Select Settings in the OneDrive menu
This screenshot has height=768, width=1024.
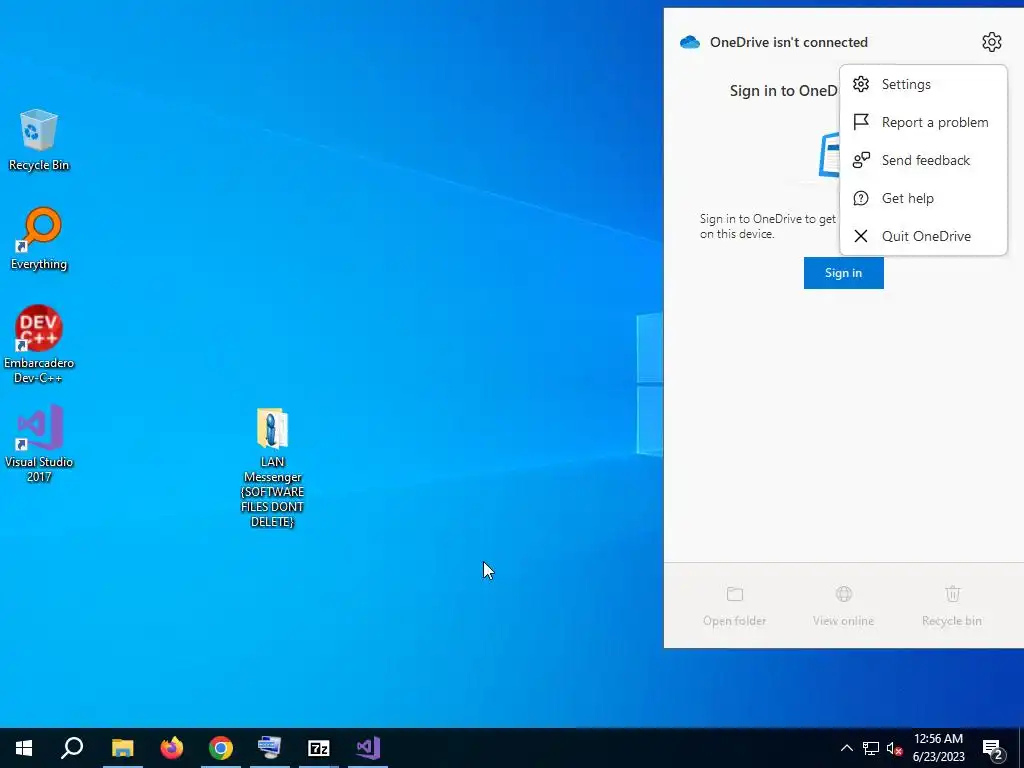pyautogui.click(x=923, y=84)
